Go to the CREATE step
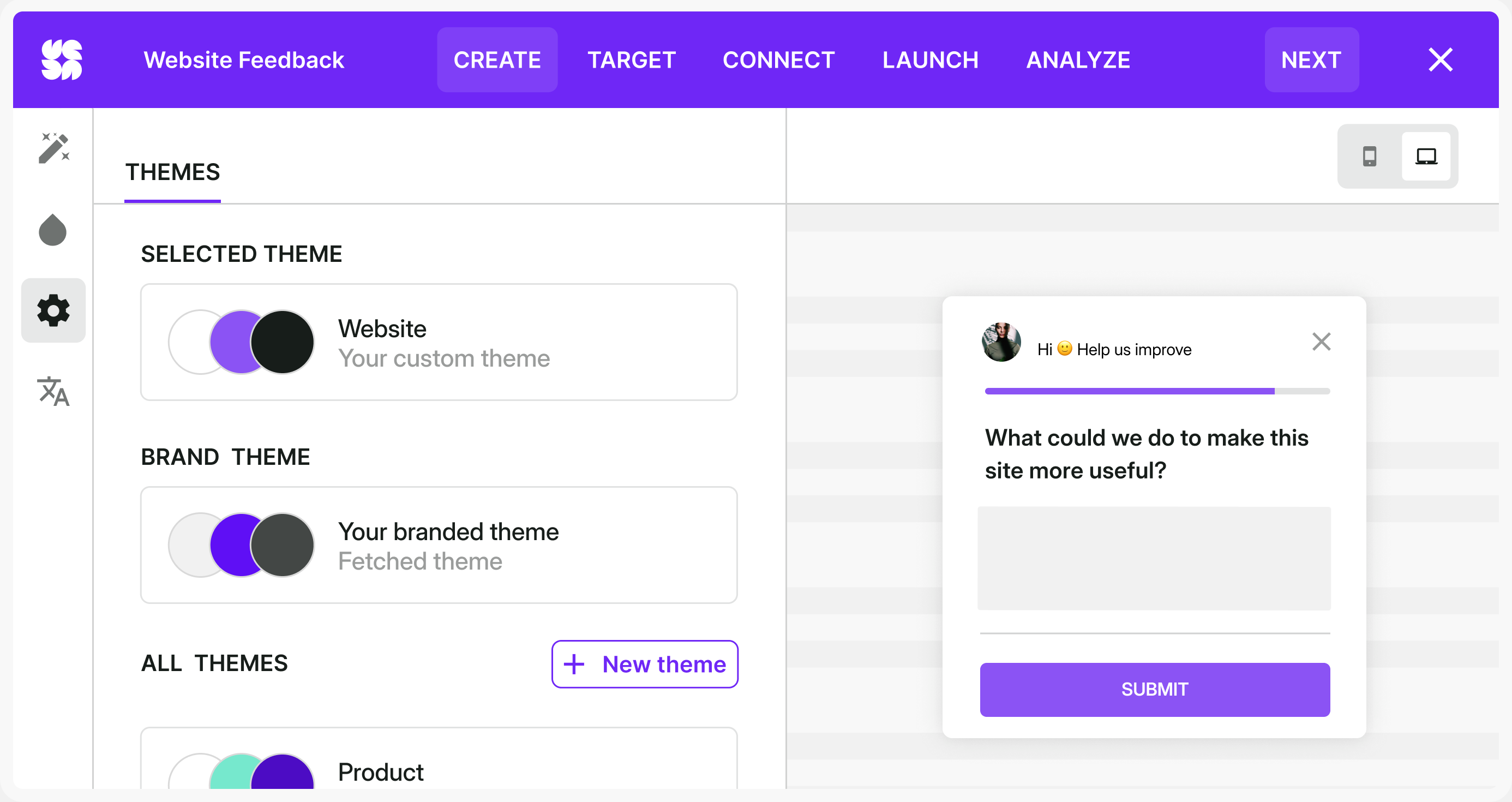Image resolution: width=1512 pixels, height=802 pixels. [497, 60]
